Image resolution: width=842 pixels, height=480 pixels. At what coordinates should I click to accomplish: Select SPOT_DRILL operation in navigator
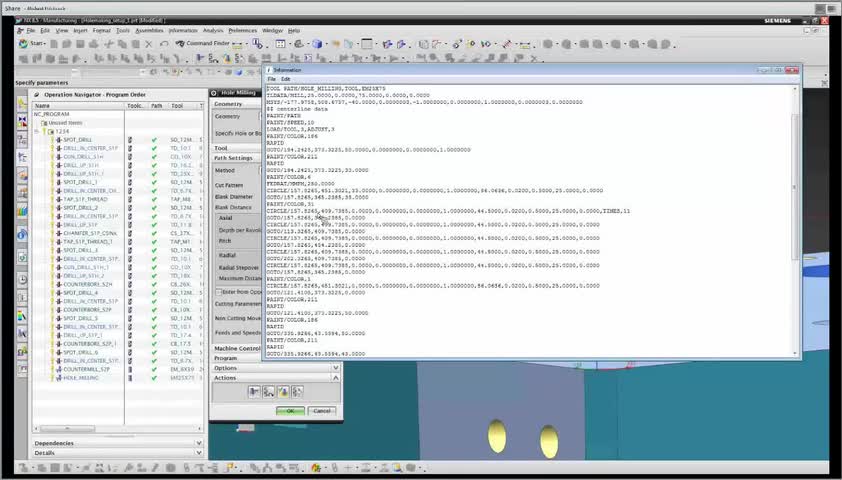pos(77,140)
